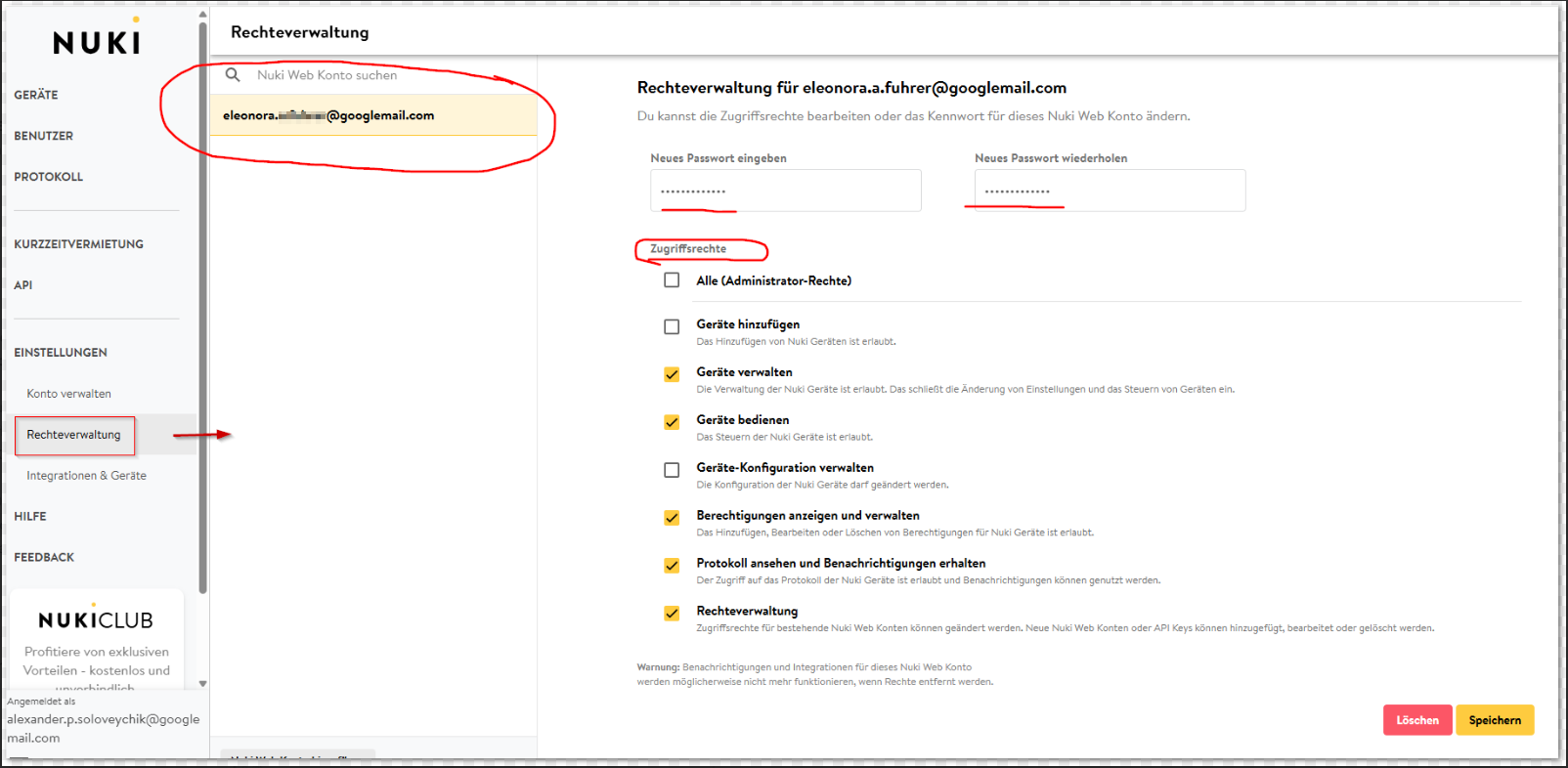This screenshot has width=1568, height=768.
Task: Click the red Löschen button
Action: click(1416, 720)
